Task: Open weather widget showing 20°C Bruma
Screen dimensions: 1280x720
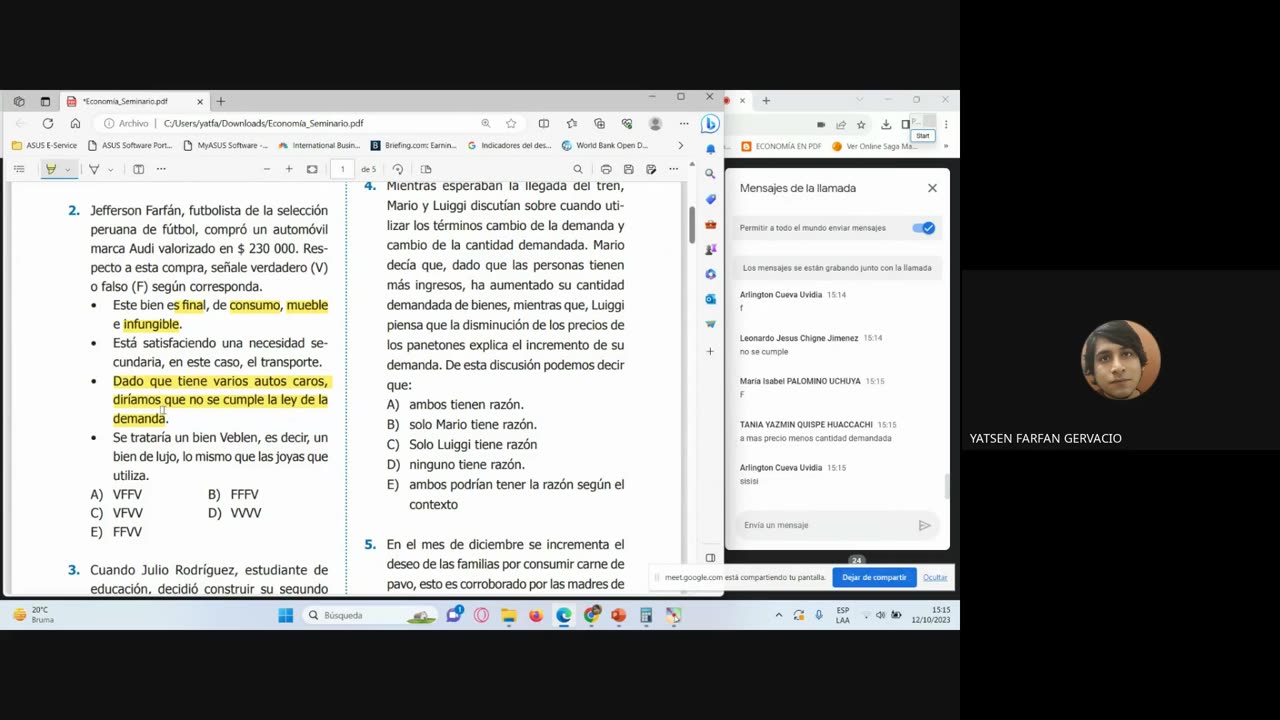Action: click(x=34, y=615)
